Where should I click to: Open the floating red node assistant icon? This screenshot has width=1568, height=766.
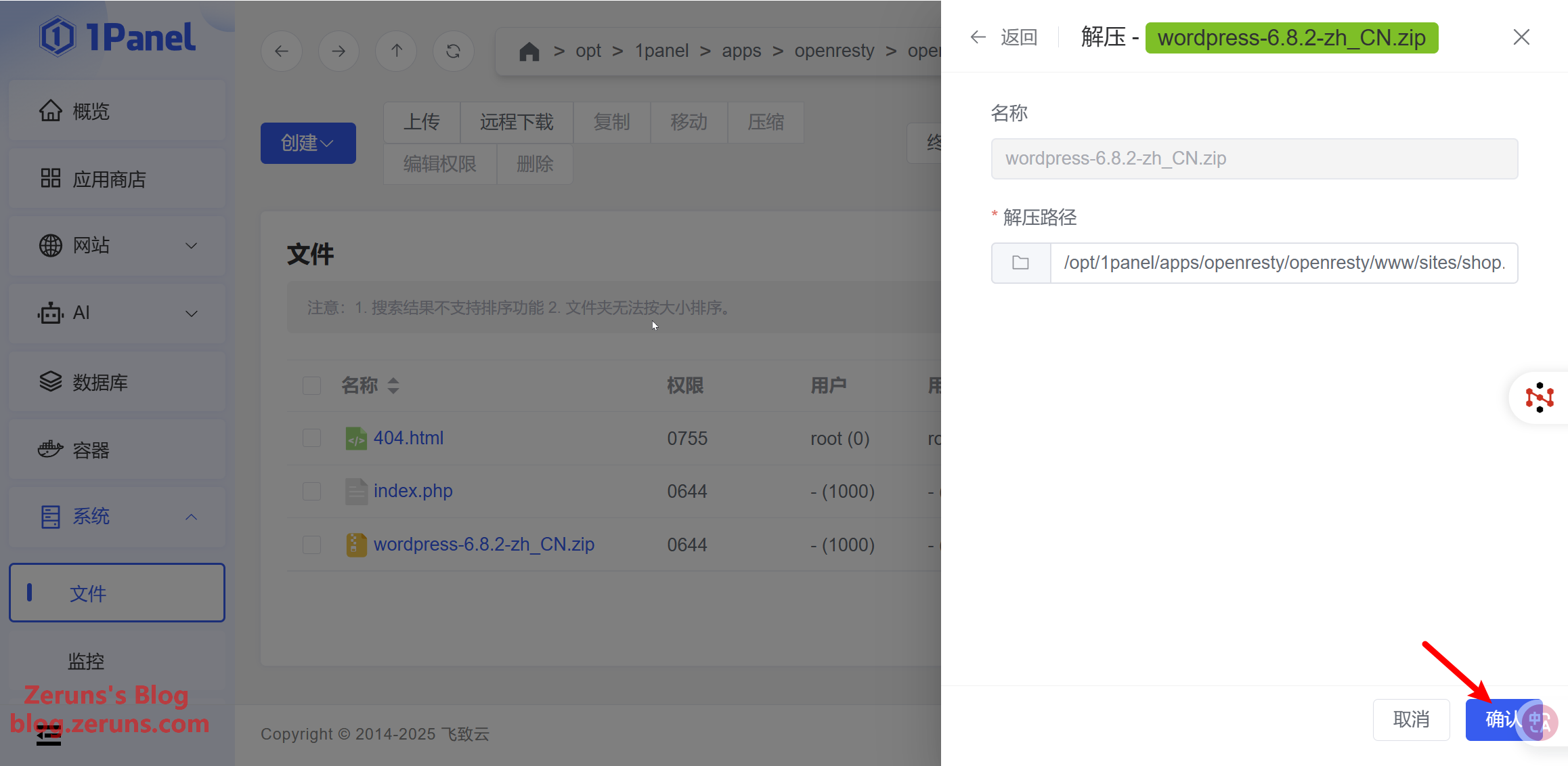[x=1539, y=398]
